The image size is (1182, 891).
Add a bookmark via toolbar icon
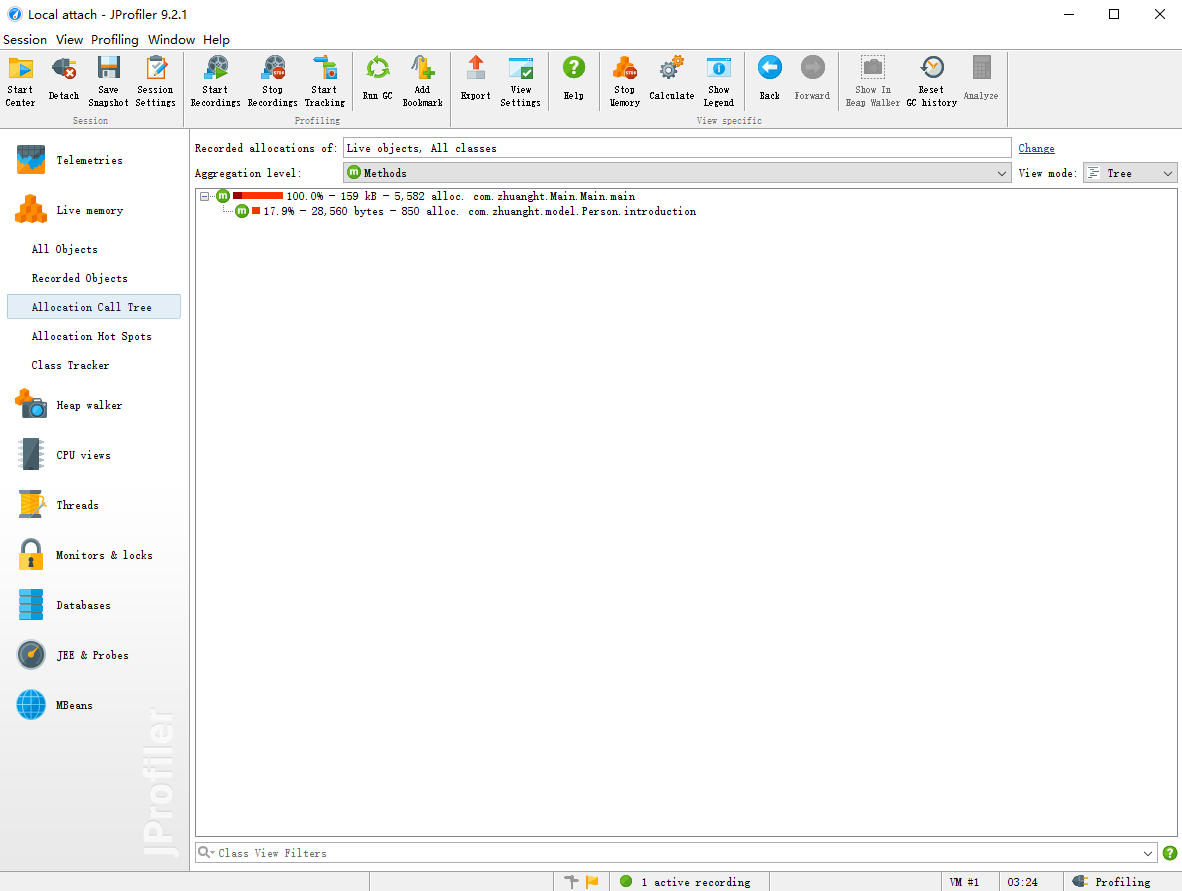(x=422, y=69)
